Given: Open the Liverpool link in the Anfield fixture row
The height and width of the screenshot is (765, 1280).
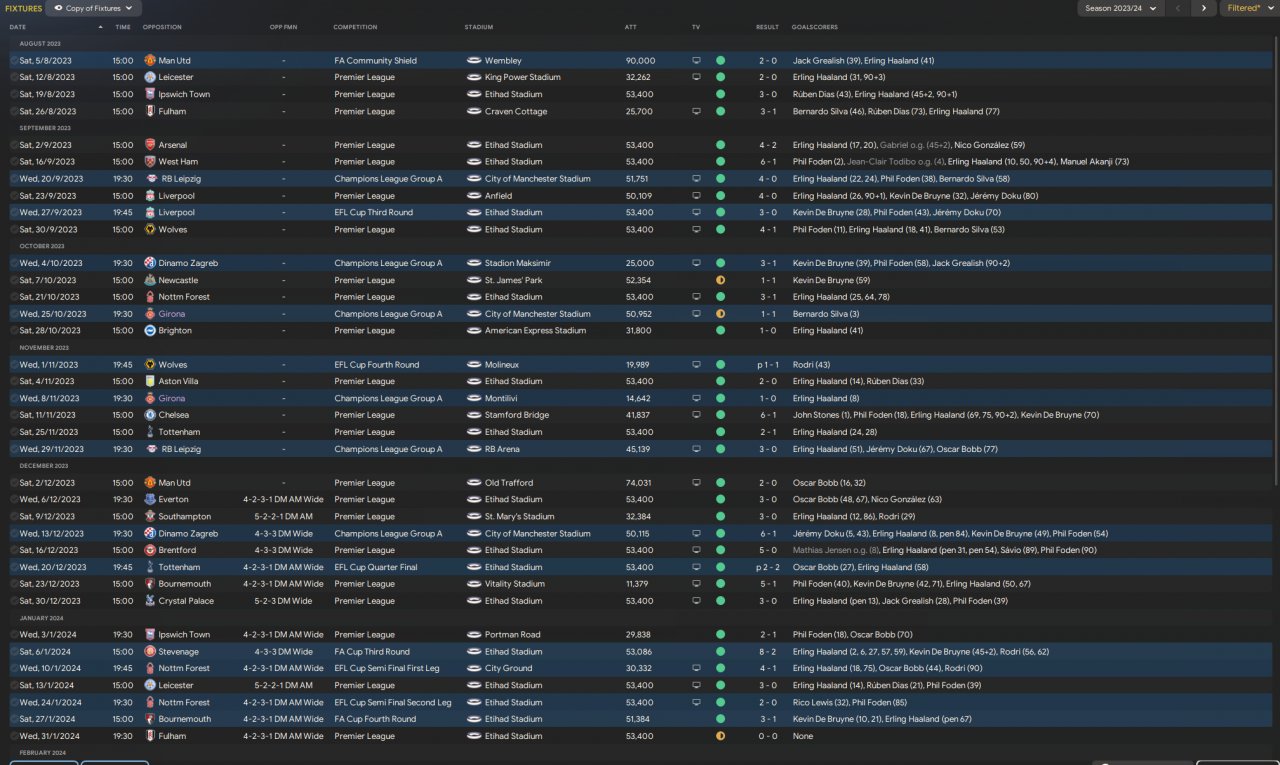Looking at the screenshot, I should tap(176, 196).
